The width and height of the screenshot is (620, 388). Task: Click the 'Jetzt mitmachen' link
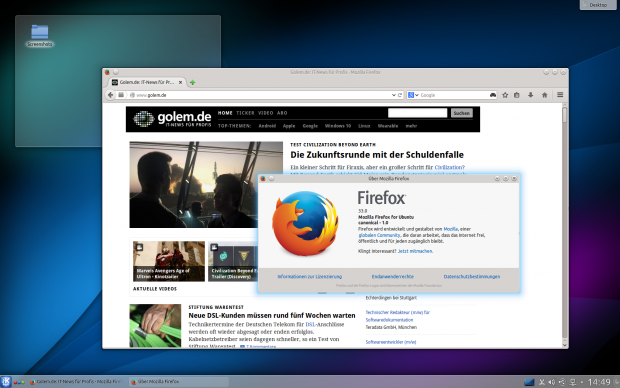tap(415, 251)
